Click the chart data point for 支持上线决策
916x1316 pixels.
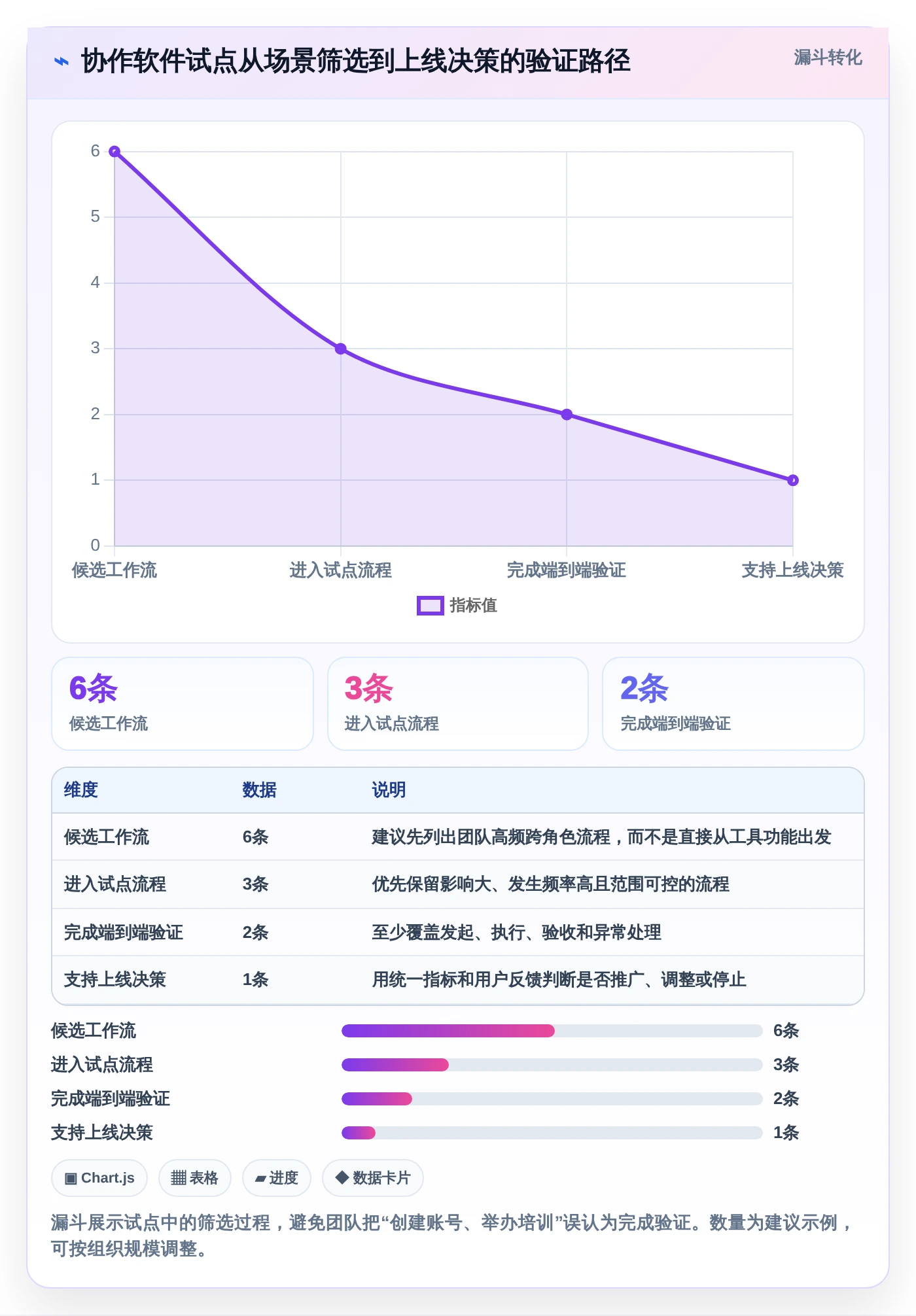click(793, 480)
